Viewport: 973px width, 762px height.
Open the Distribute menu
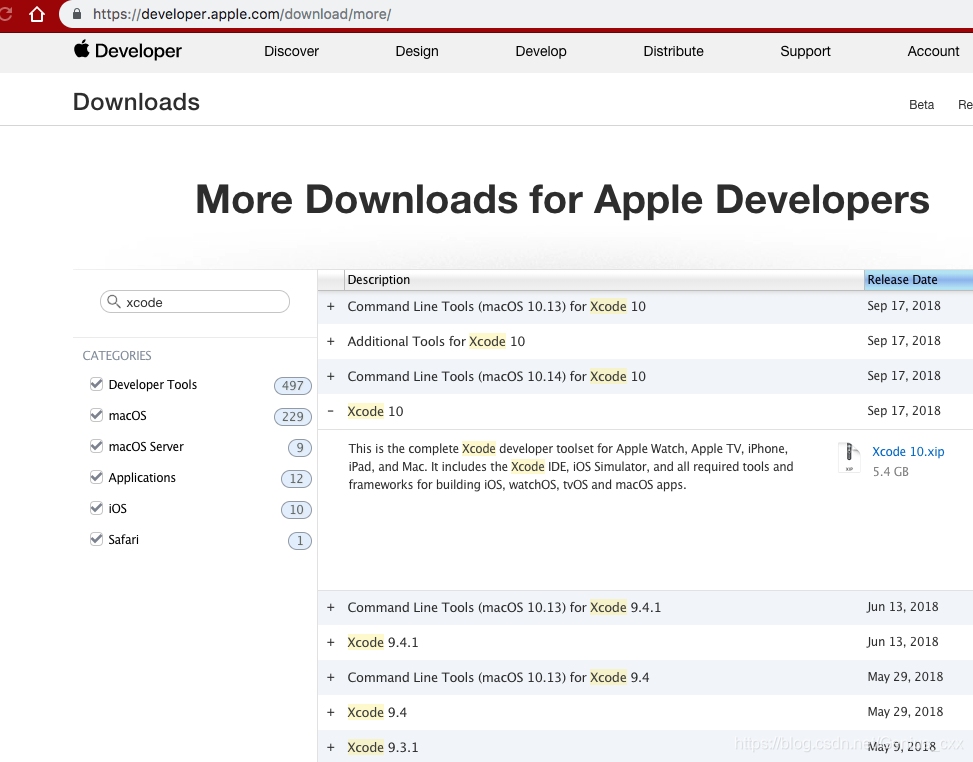673,52
